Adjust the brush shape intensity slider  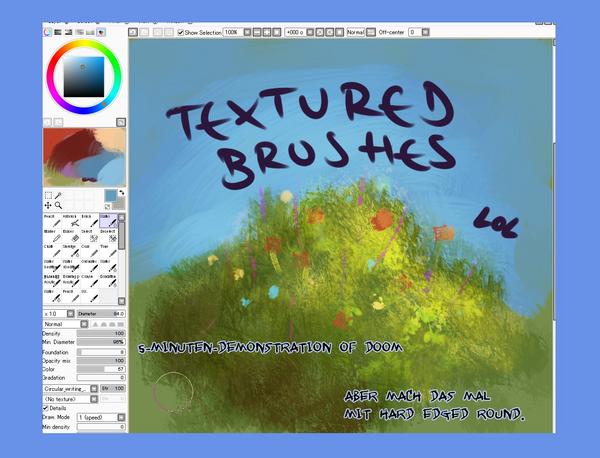(x=113, y=389)
